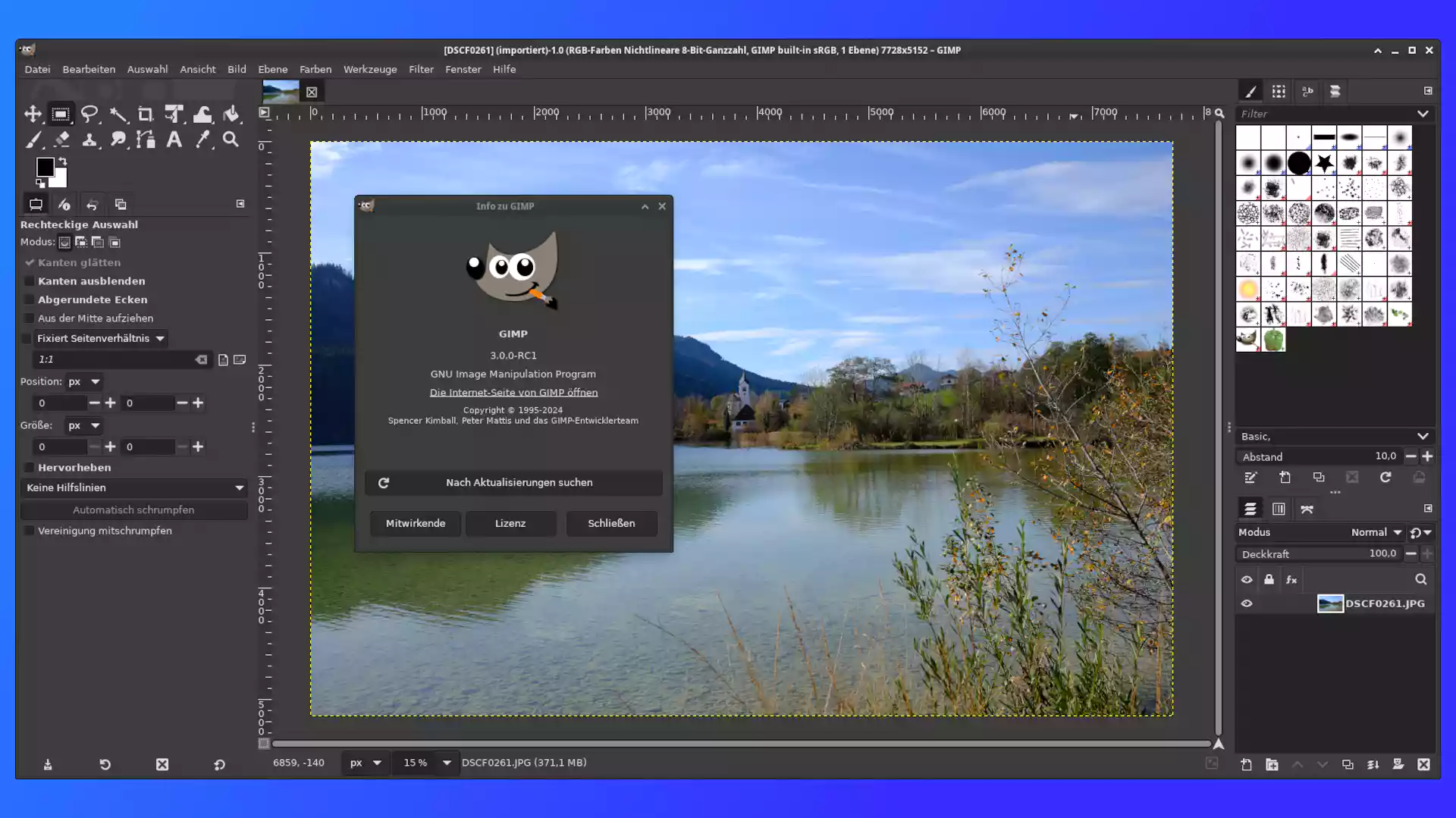Click the black foreground color swatch

(x=45, y=167)
